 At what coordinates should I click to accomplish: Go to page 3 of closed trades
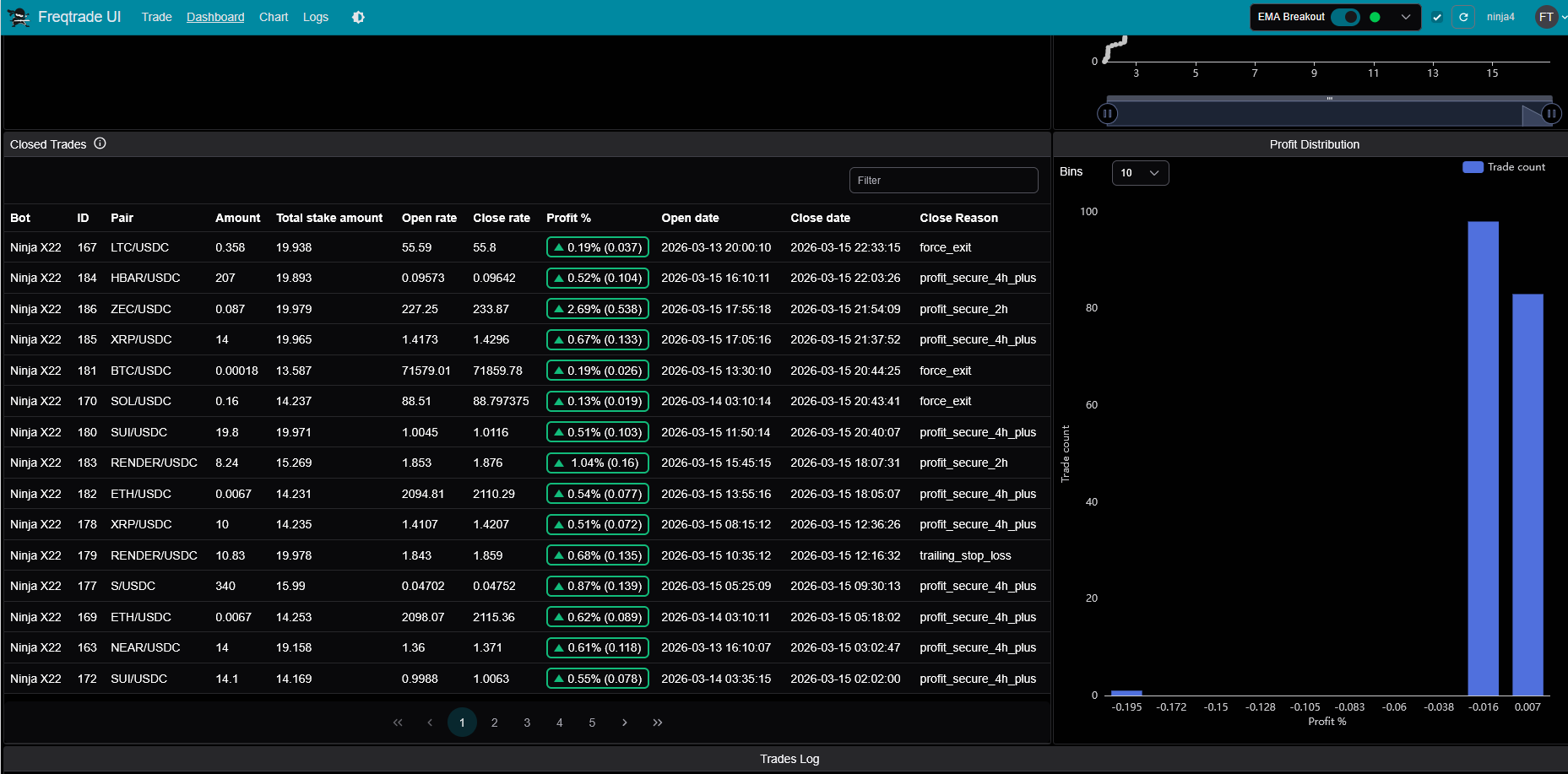point(527,723)
